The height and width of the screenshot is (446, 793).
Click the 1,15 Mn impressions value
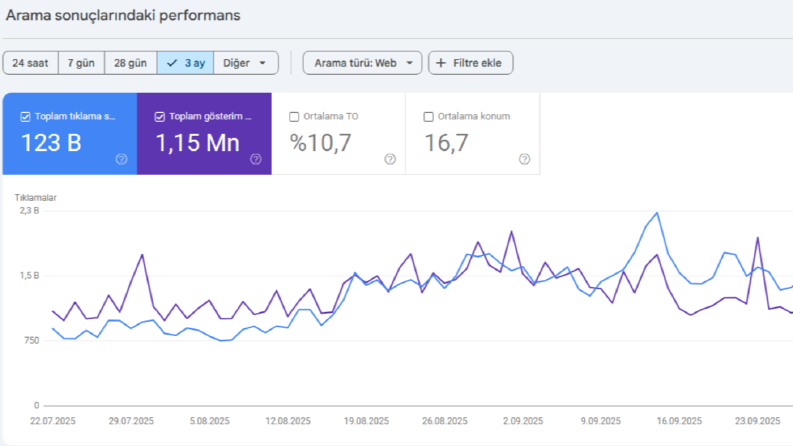coord(197,143)
